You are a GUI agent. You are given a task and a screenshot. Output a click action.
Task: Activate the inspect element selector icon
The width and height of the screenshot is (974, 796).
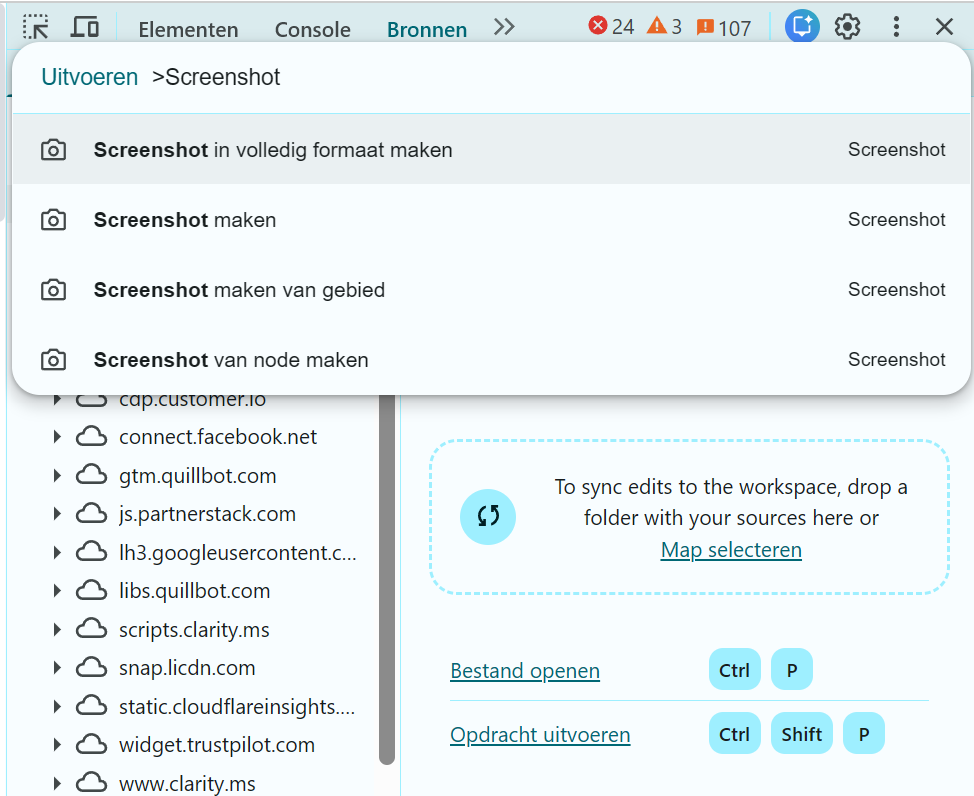click(36, 27)
